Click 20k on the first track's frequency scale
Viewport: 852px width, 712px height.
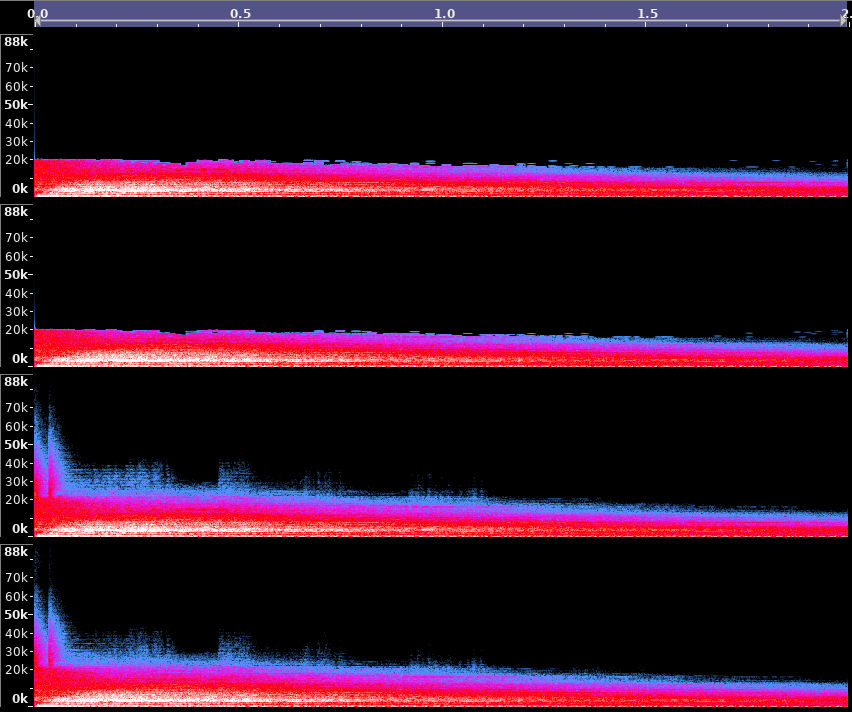pyautogui.click(x=16, y=160)
